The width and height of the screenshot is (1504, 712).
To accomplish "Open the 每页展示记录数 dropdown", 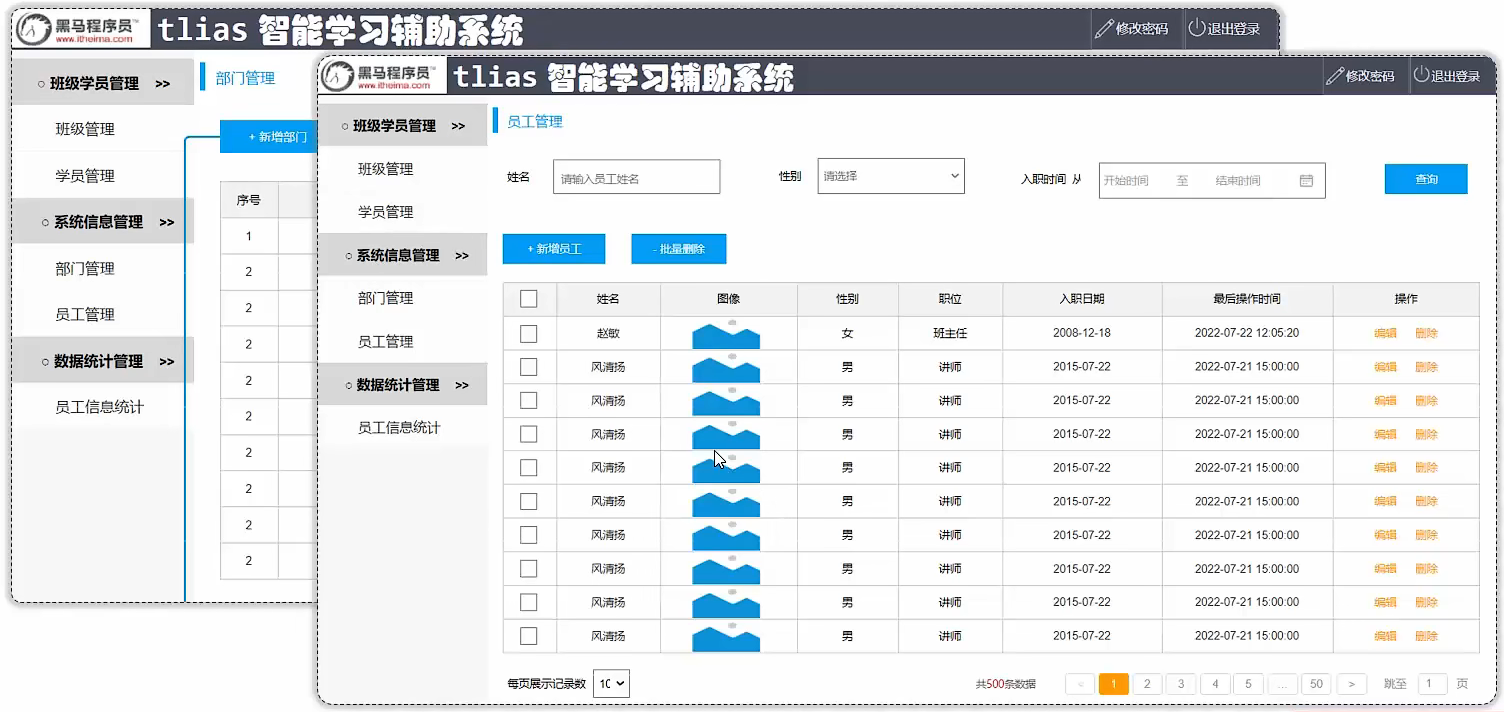I will coord(609,683).
